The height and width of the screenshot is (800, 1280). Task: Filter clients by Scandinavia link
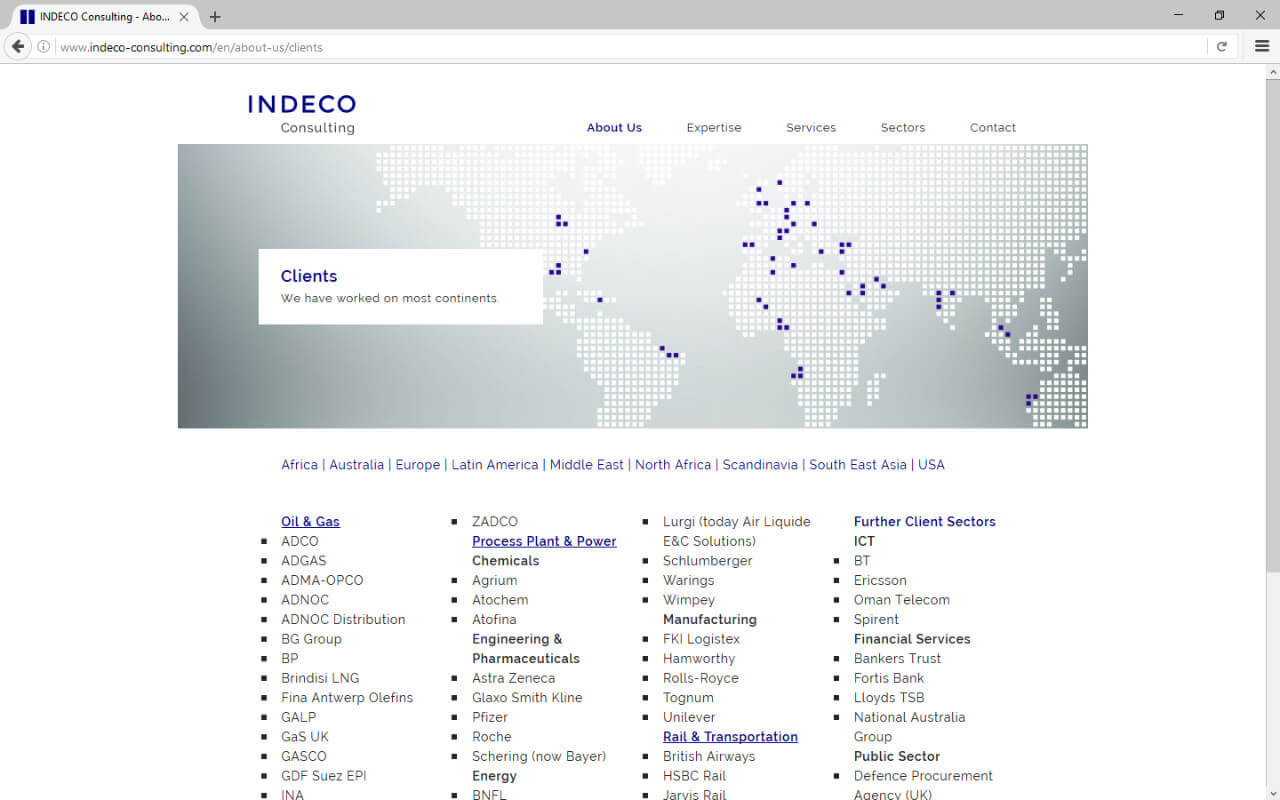[760, 465]
